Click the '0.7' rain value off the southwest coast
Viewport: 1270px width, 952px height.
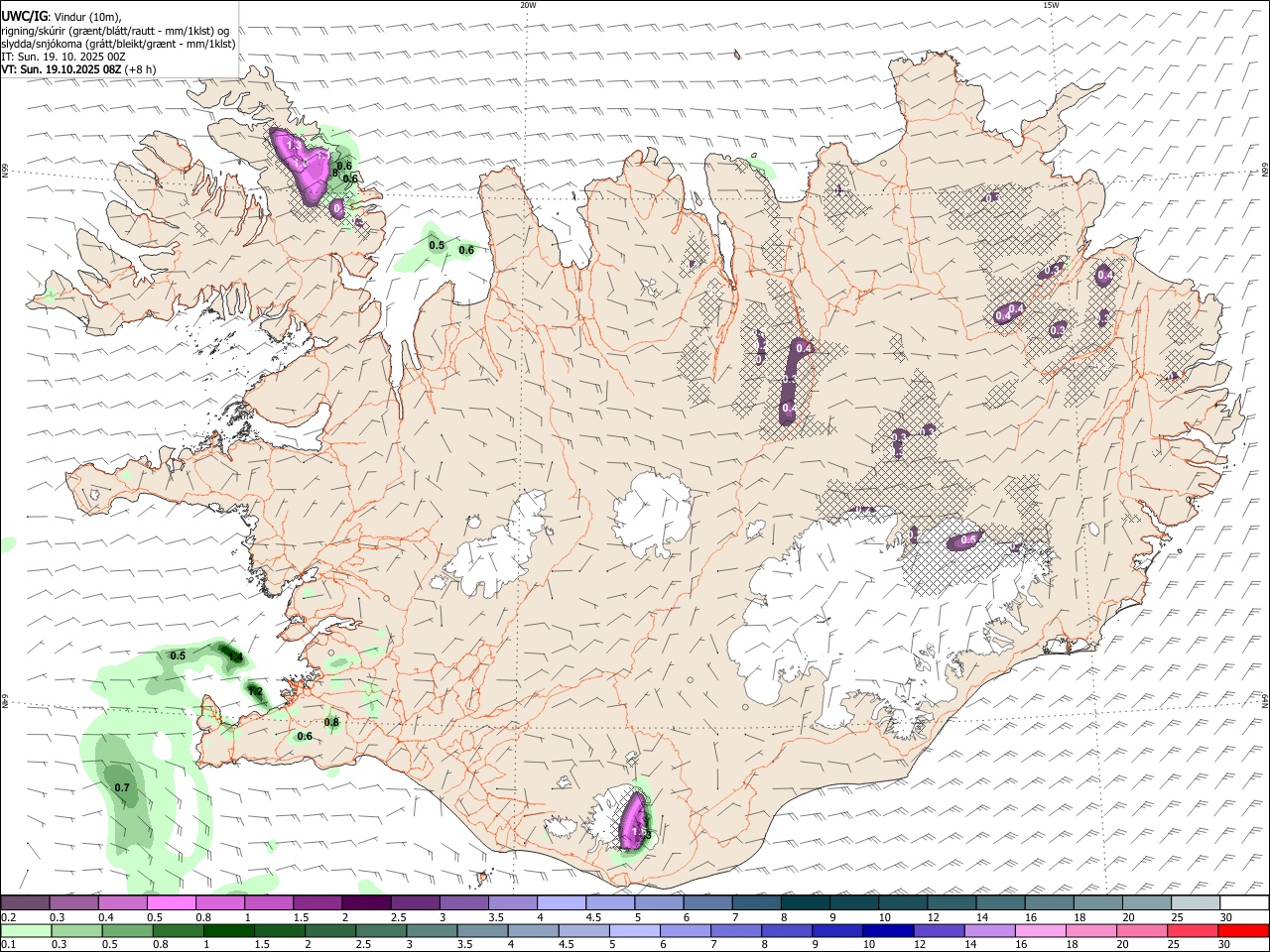[x=122, y=787]
